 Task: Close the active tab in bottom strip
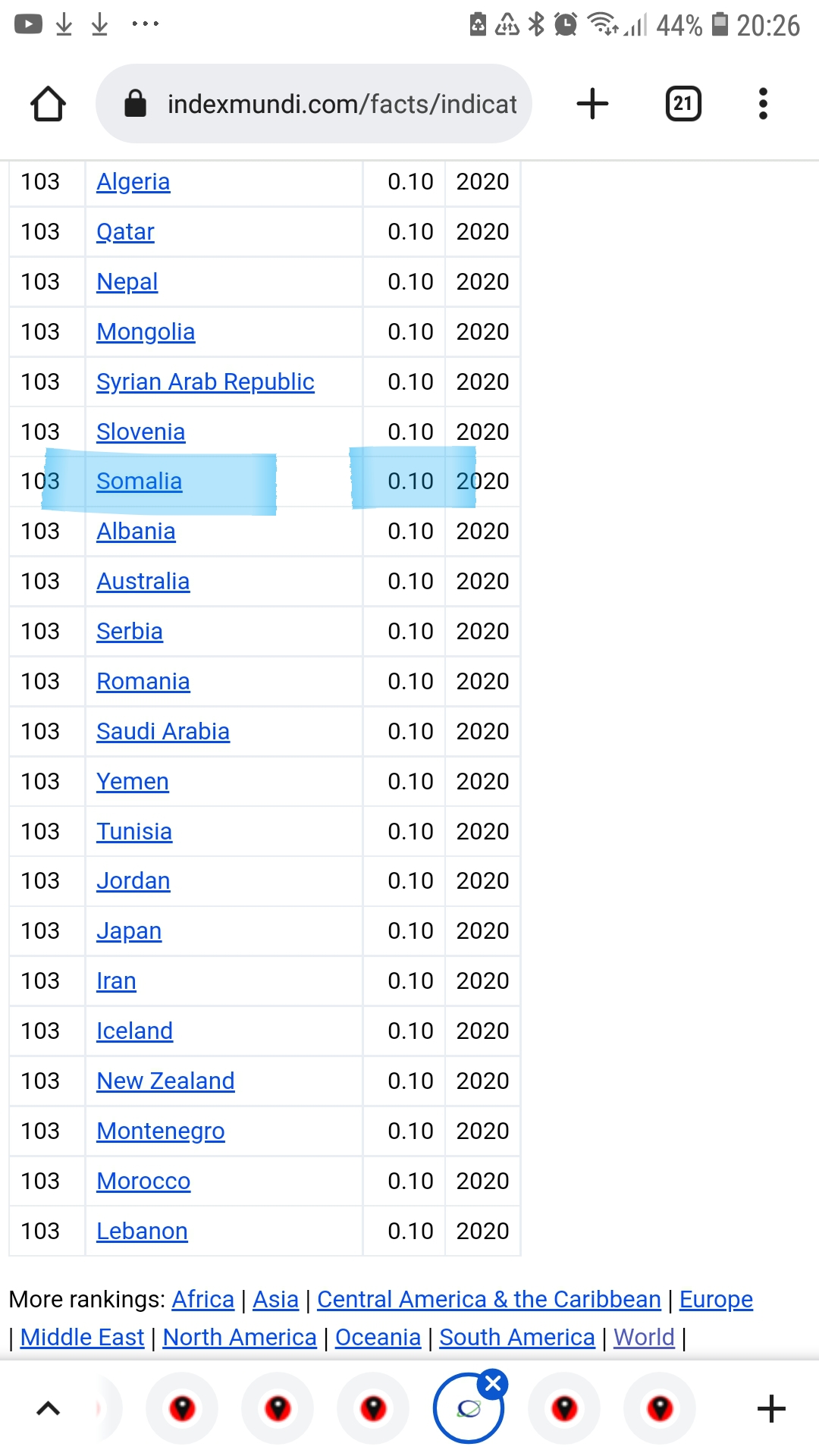pos(493,1383)
